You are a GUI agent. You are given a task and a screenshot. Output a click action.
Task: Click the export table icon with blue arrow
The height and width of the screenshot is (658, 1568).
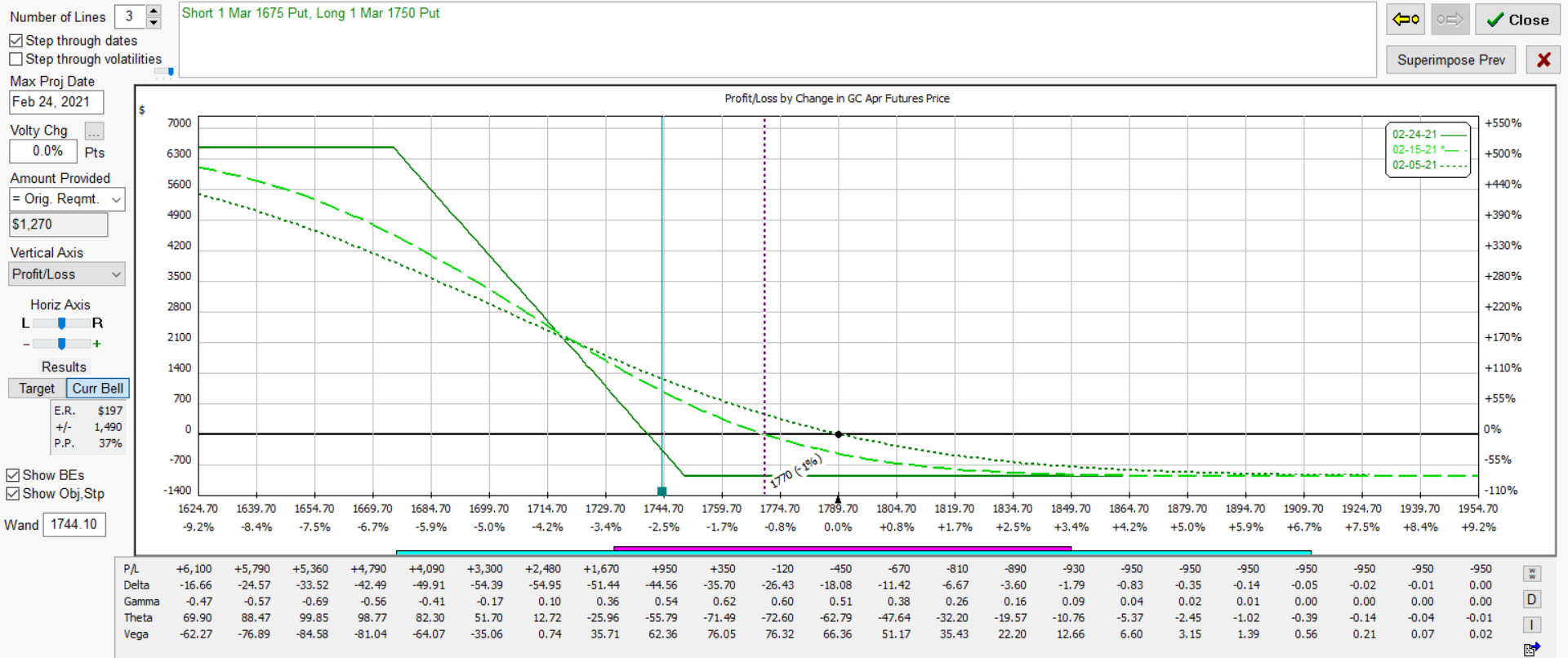tap(1532, 649)
